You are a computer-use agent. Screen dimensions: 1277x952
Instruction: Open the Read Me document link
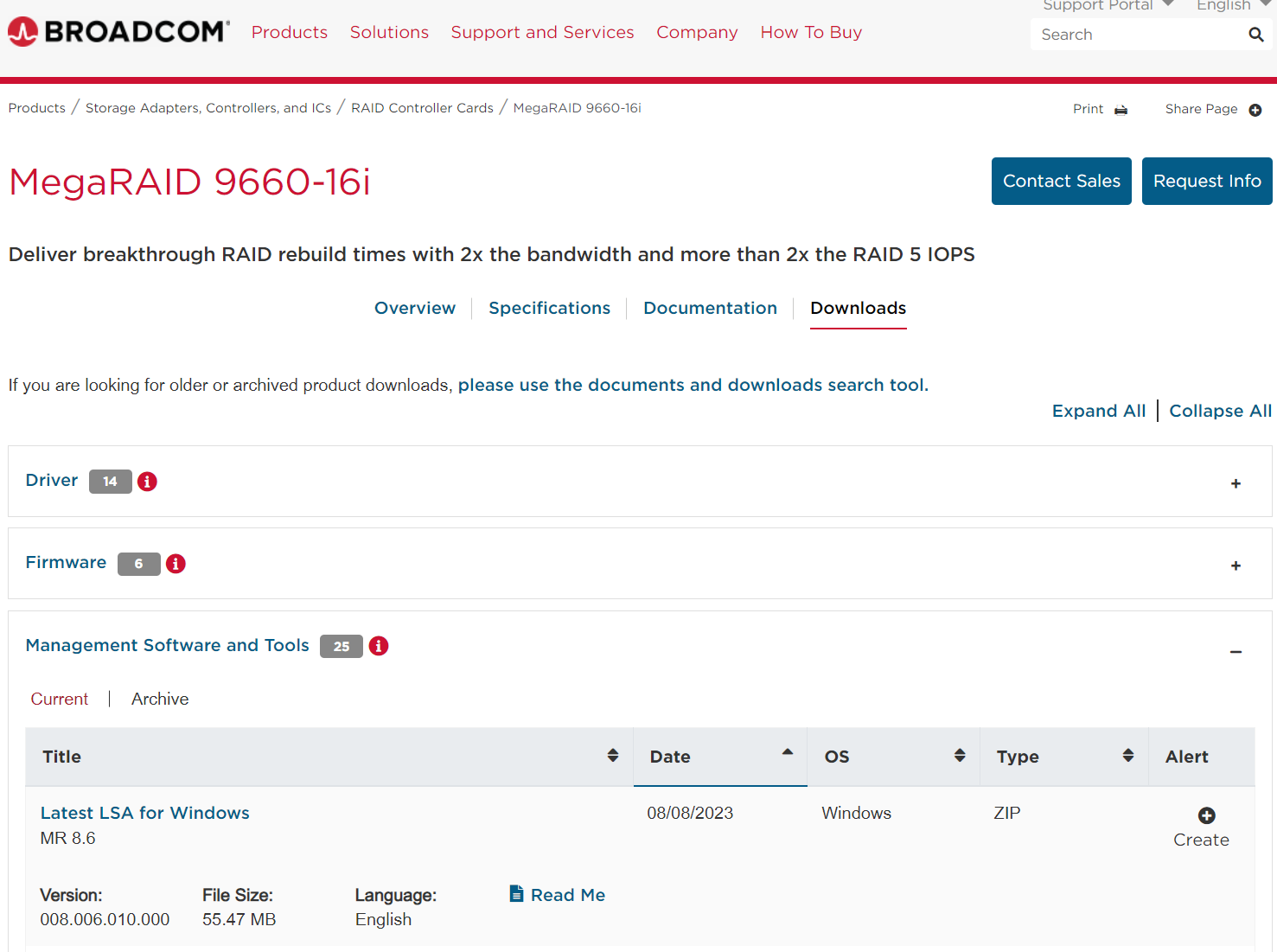[x=567, y=895]
